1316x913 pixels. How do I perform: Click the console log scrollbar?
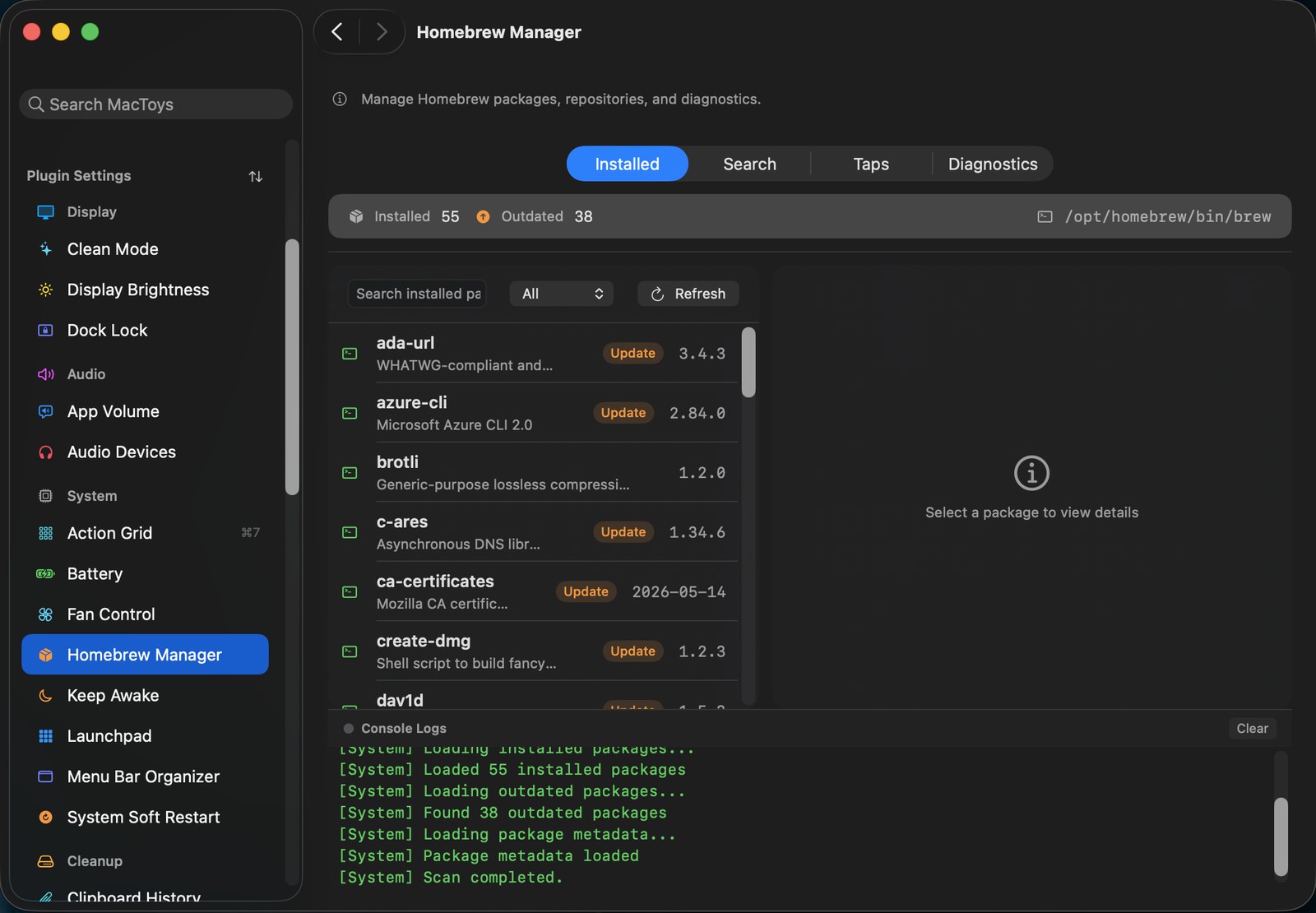[x=1281, y=837]
